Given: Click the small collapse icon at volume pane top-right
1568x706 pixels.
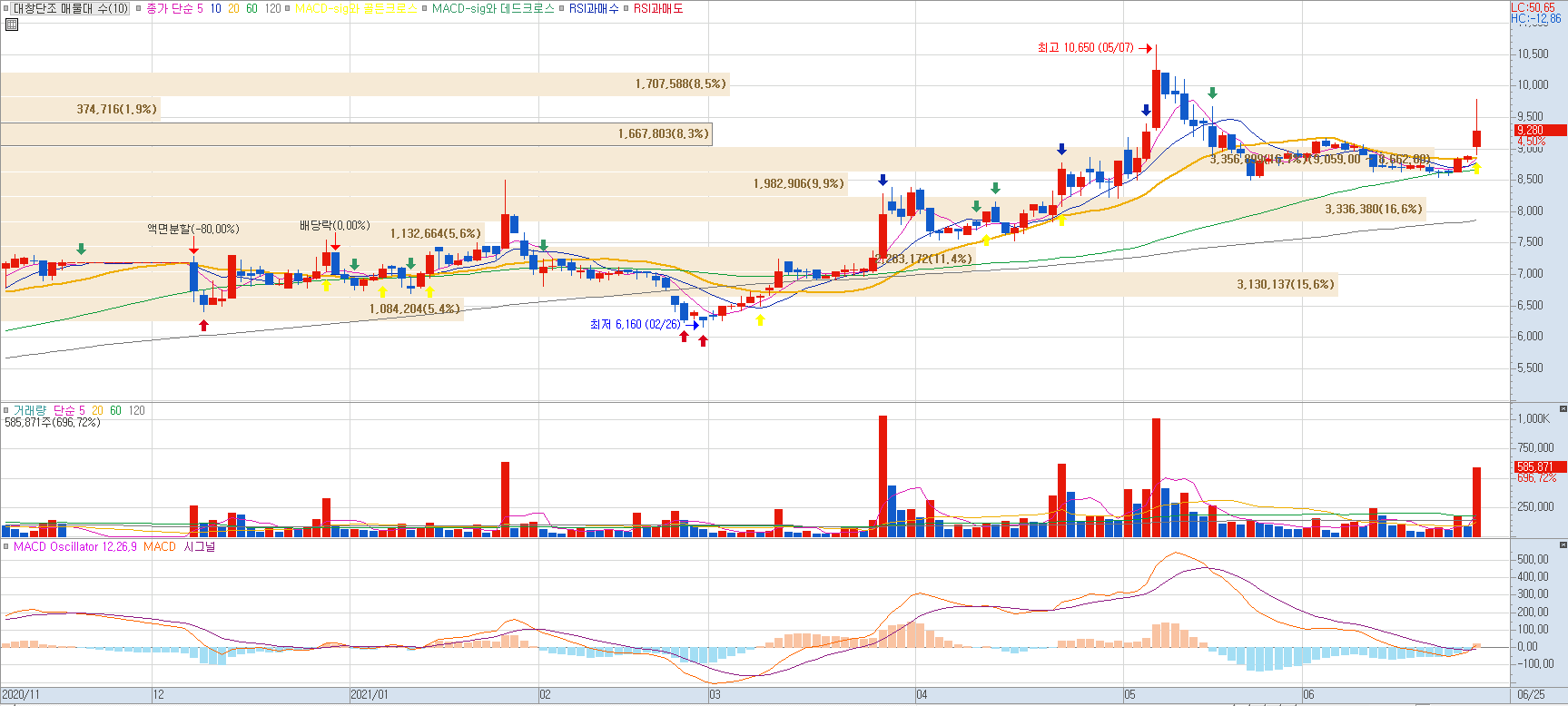Looking at the screenshot, I should (1563, 408).
